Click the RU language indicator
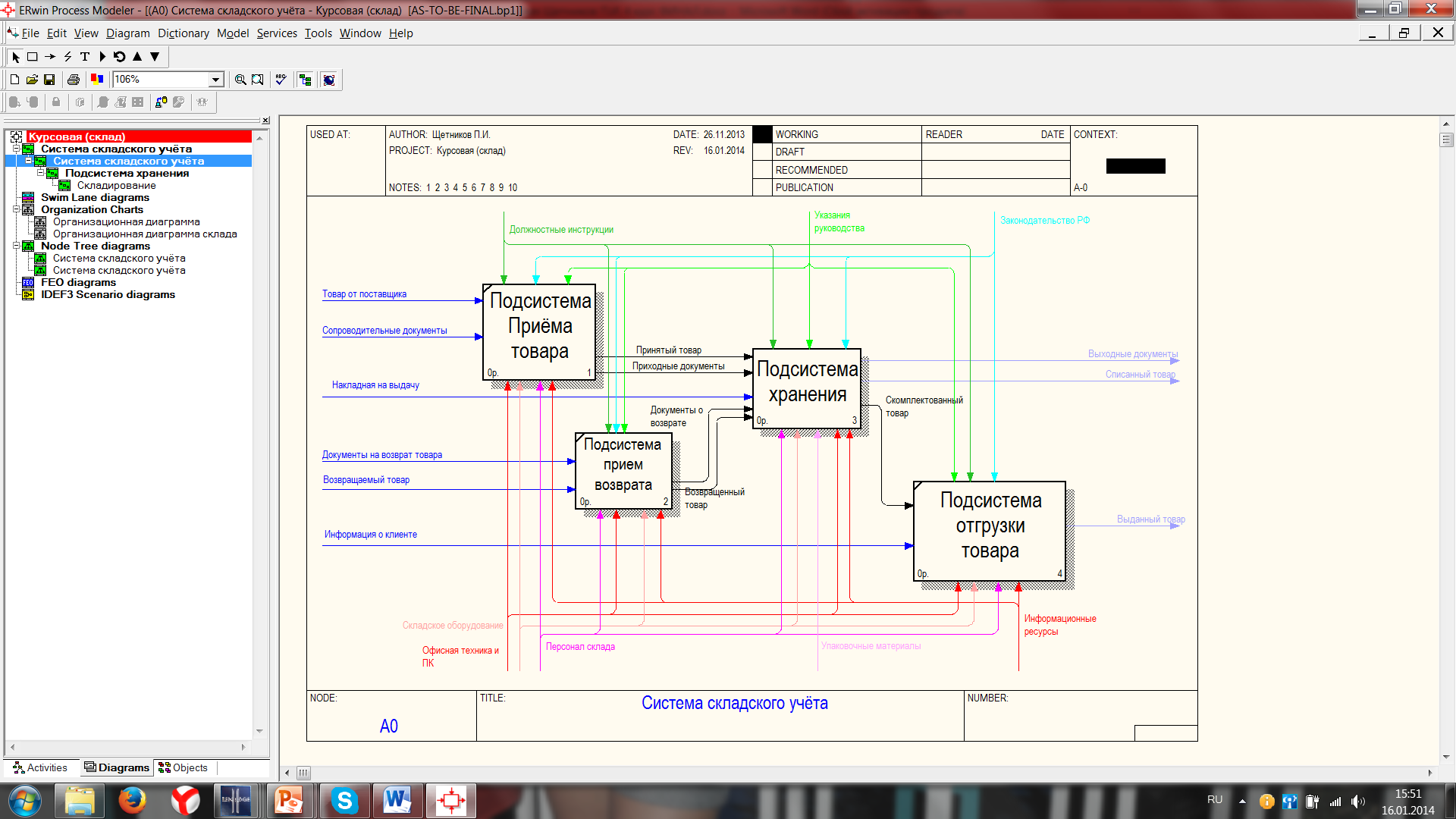 pyautogui.click(x=1215, y=800)
